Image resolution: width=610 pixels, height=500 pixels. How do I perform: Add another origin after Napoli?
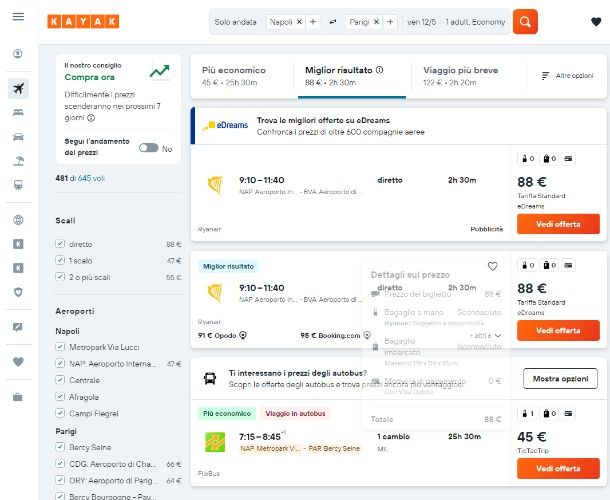(313, 22)
